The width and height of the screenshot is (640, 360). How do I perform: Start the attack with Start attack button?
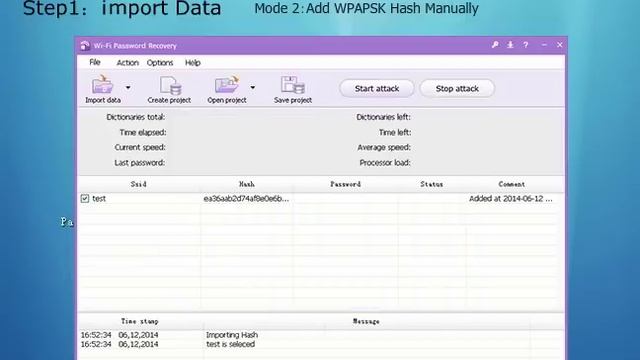click(377, 89)
